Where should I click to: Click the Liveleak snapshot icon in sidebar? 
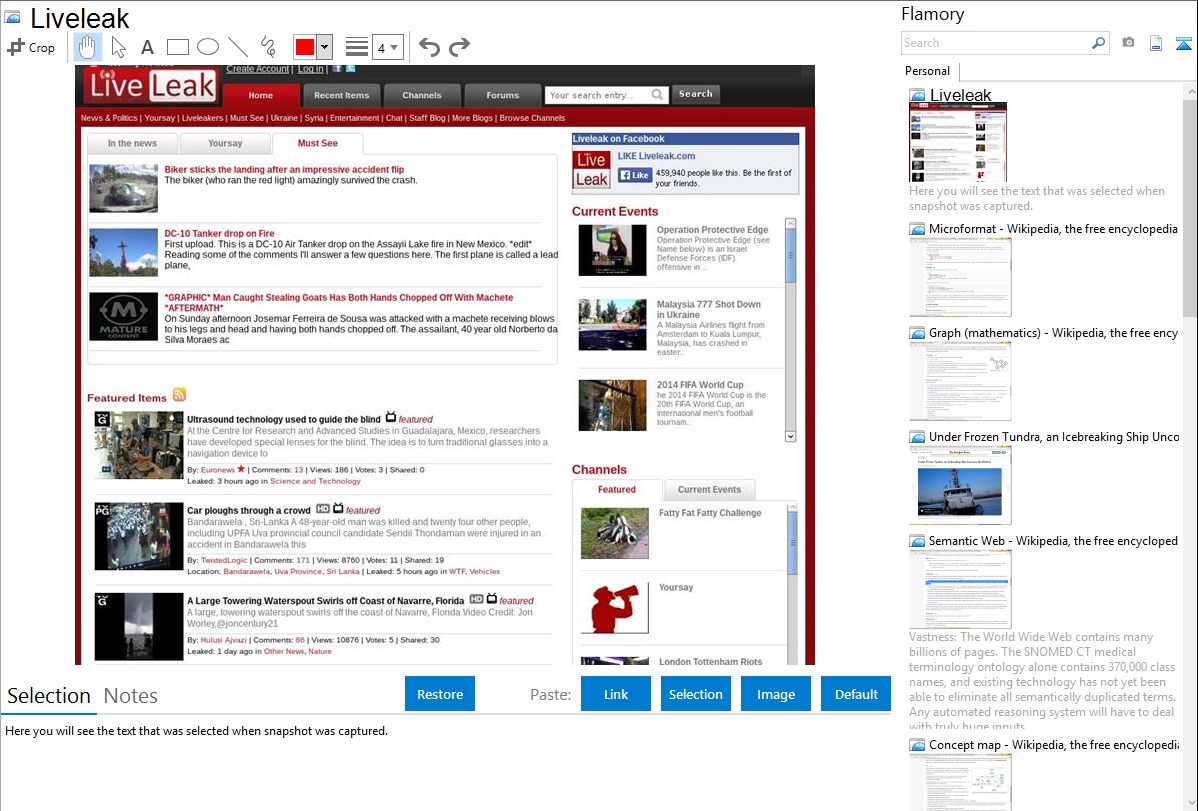(x=917, y=96)
